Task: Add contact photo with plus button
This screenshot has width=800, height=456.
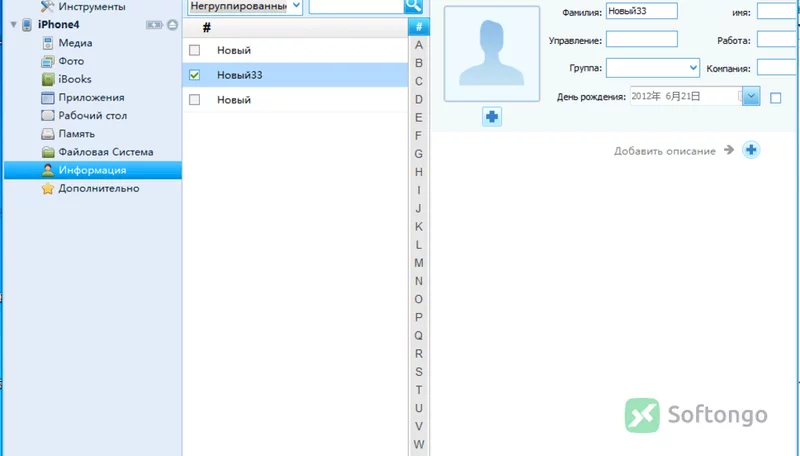Action: click(492, 116)
